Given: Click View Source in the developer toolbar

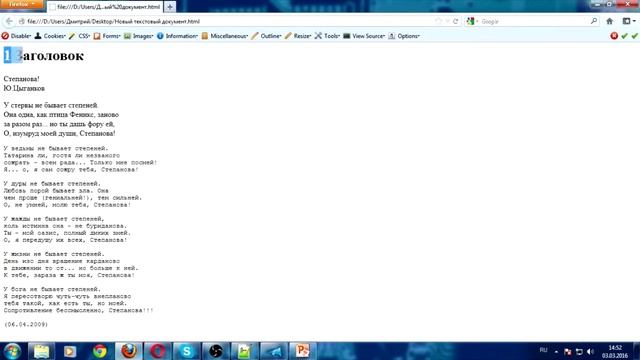Looking at the screenshot, I should click(x=364, y=36).
